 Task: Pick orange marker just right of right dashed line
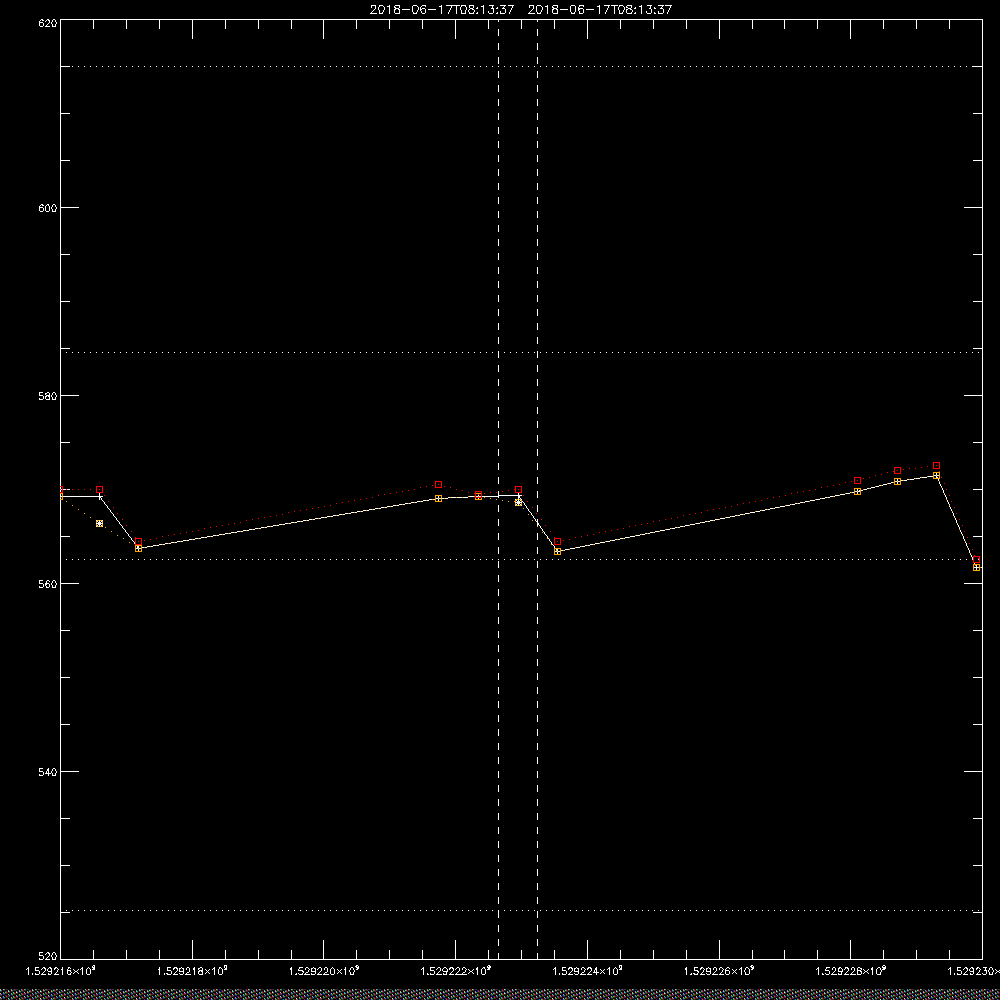(x=557, y=552)
